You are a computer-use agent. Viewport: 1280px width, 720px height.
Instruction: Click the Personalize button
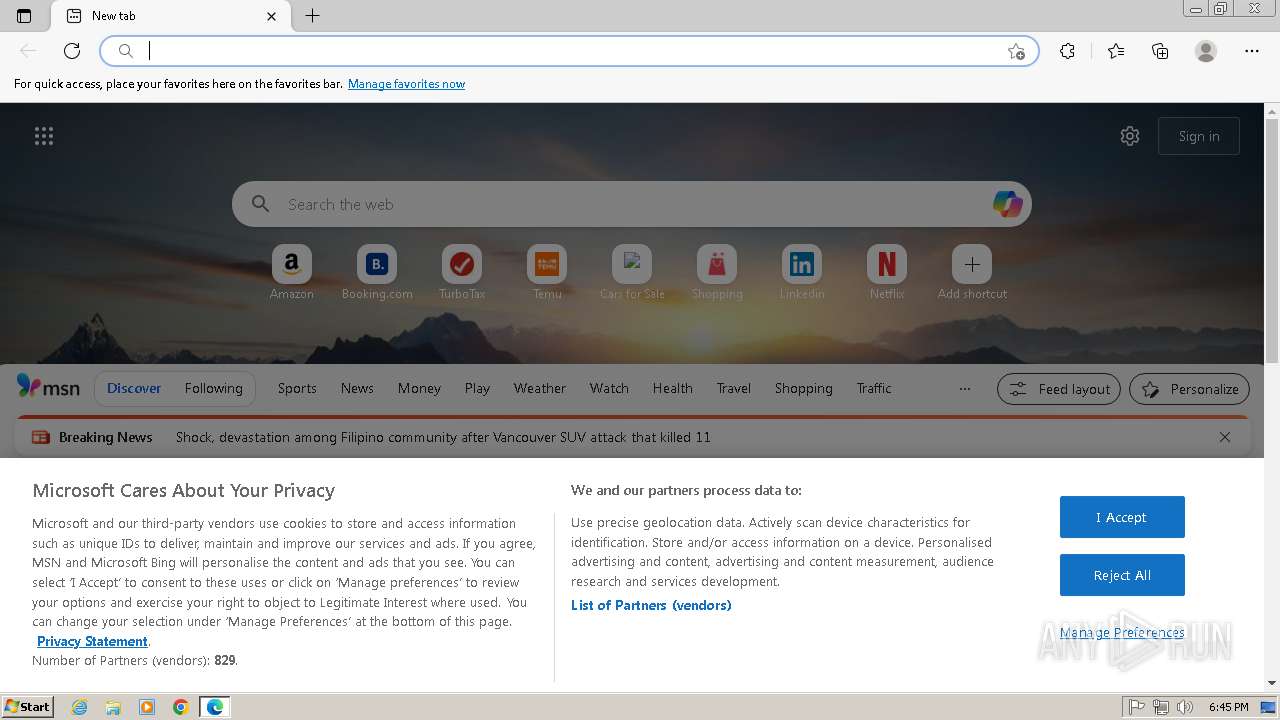click(1190, 389)
